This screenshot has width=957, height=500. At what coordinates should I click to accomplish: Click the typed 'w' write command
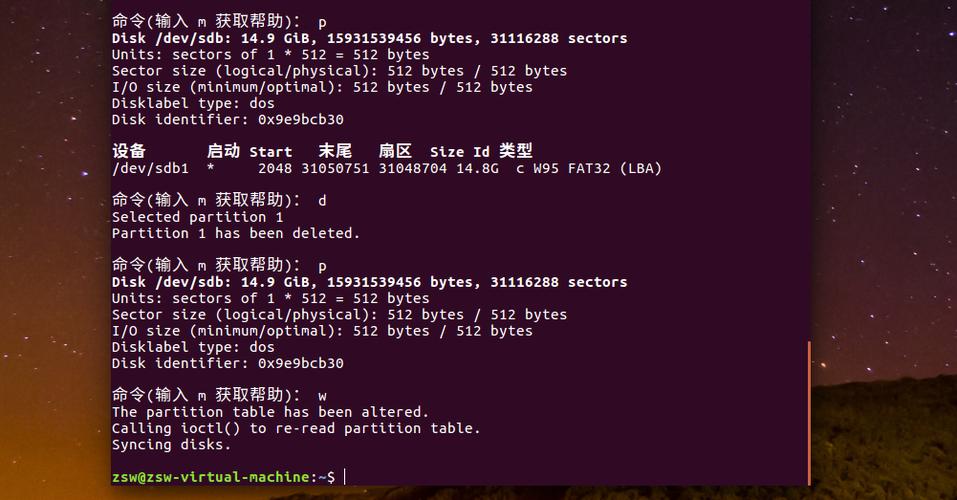point(322,396)
